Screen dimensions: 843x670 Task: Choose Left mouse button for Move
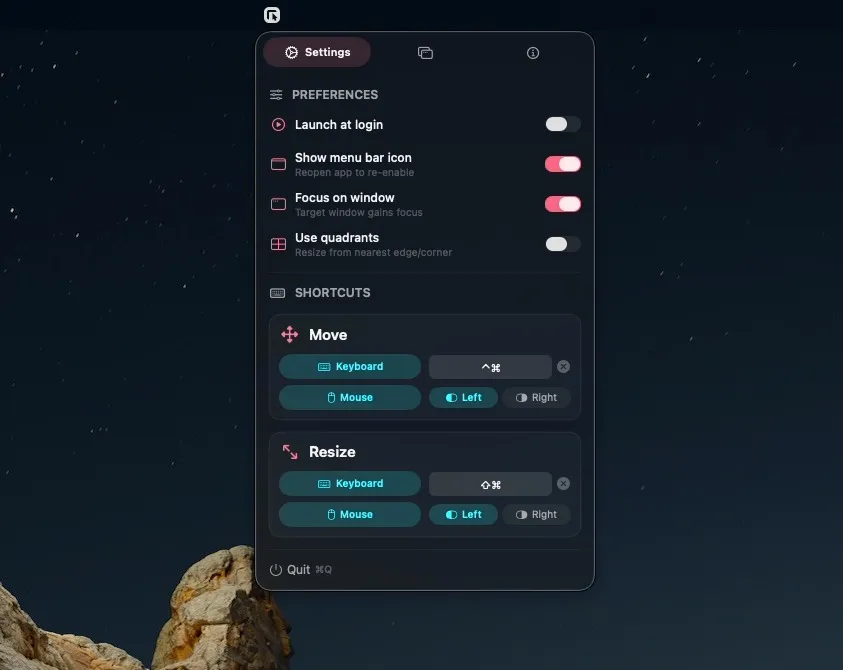tap(463, 397)
